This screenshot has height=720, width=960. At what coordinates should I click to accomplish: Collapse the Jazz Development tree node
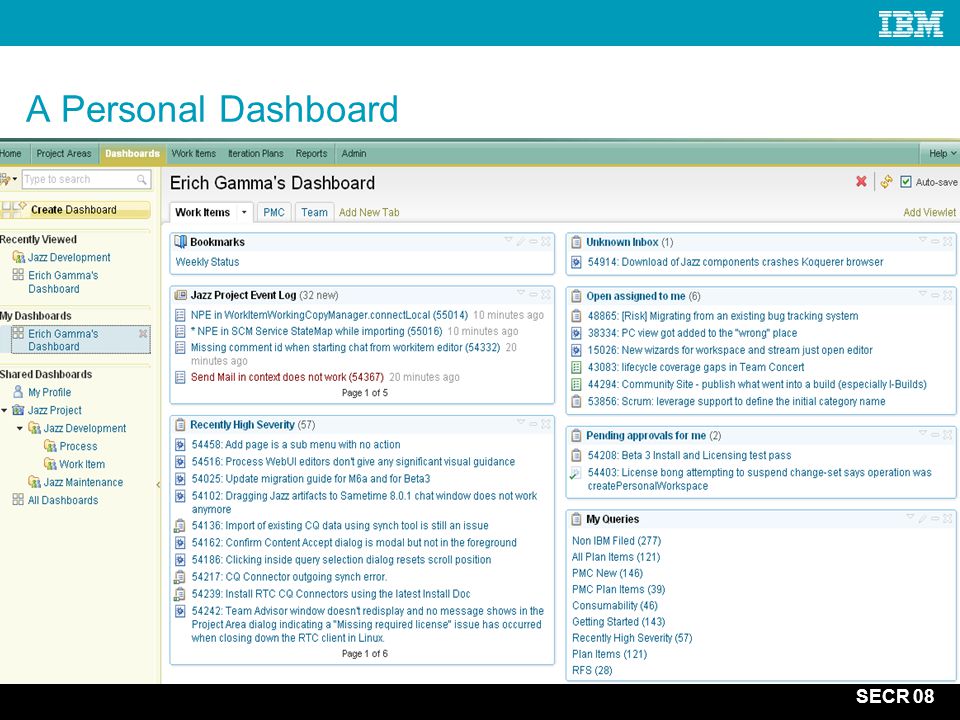20,428
